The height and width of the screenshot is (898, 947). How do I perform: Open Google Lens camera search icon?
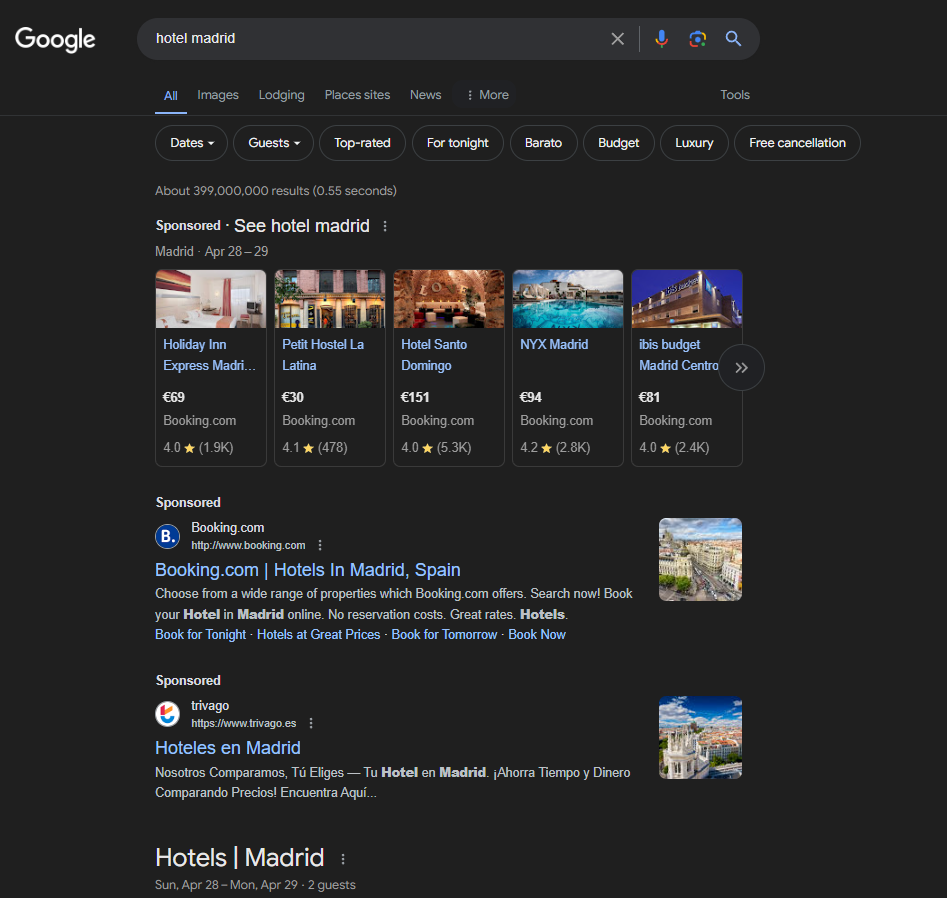coord(697,38)
